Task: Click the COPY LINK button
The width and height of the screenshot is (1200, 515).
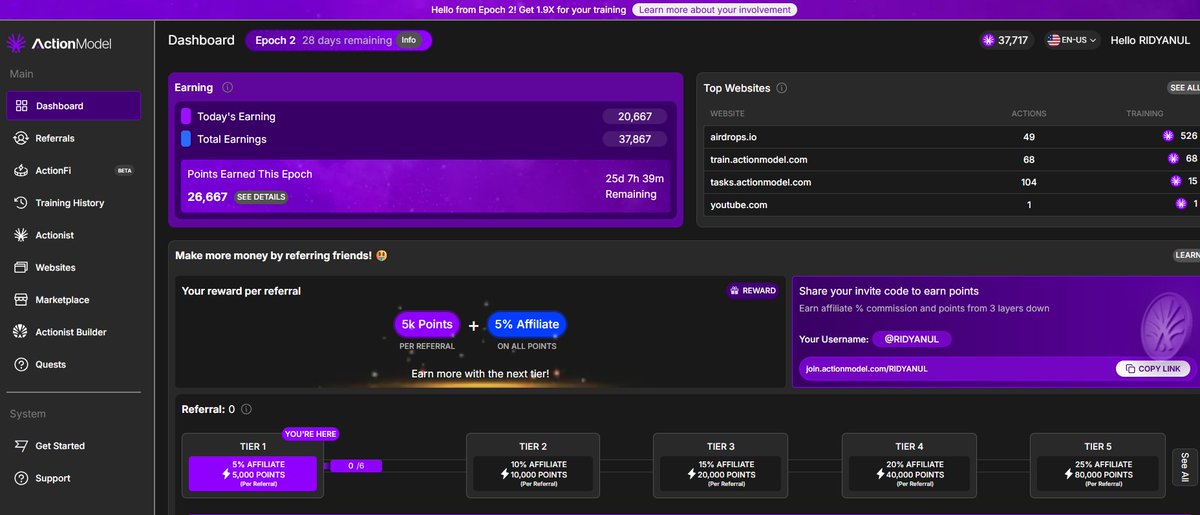Action: click(1153, 369)
